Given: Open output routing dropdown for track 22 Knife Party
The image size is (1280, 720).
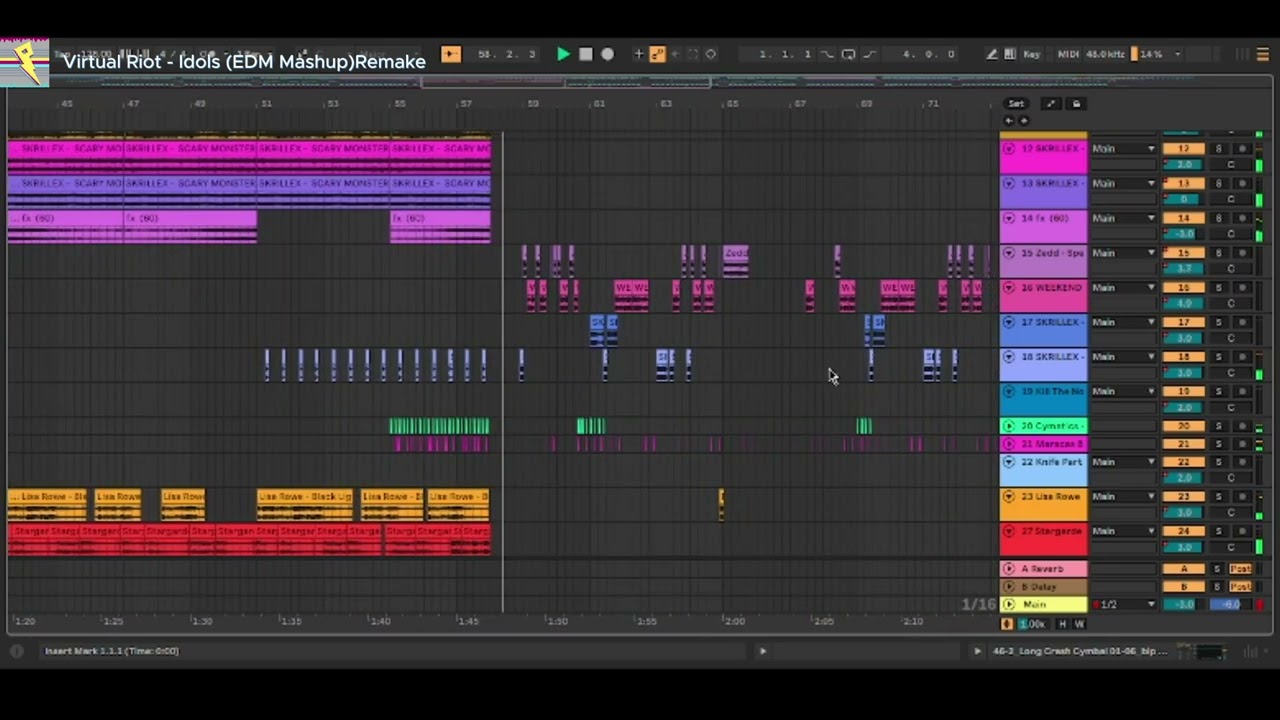Looking at the screenshot, I should [1123, 462].
